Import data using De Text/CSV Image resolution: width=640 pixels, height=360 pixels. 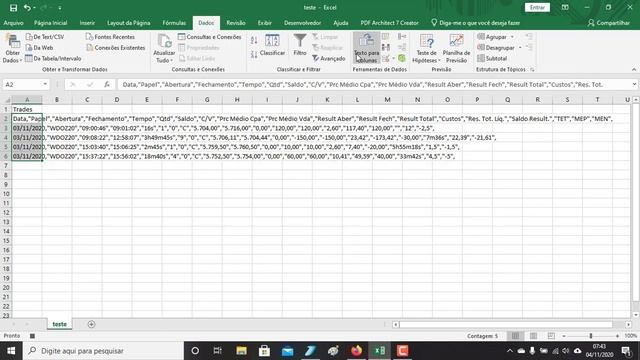(45, 37)
